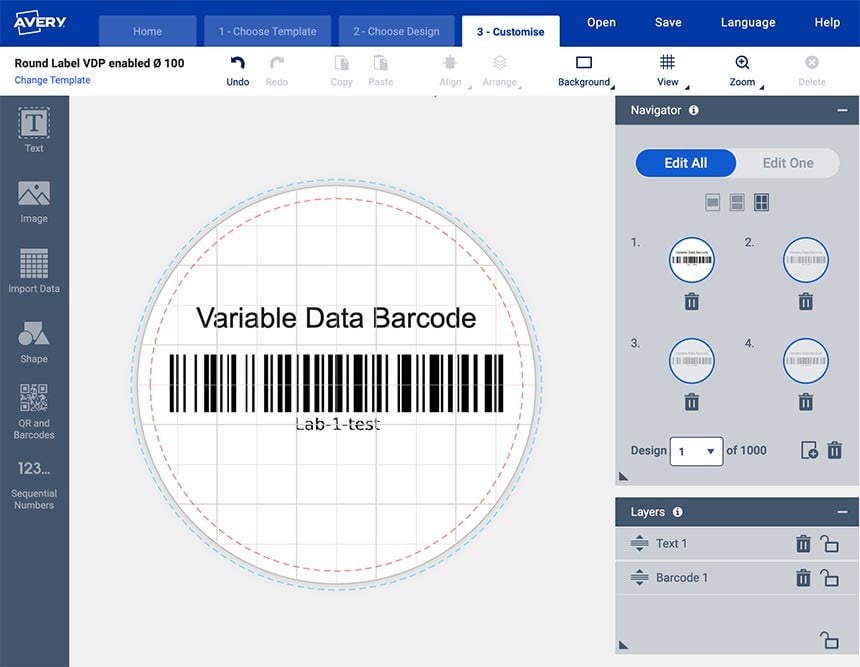Delete label 2 in Navigator
This screenshot has height=667, width=860.
806,302
